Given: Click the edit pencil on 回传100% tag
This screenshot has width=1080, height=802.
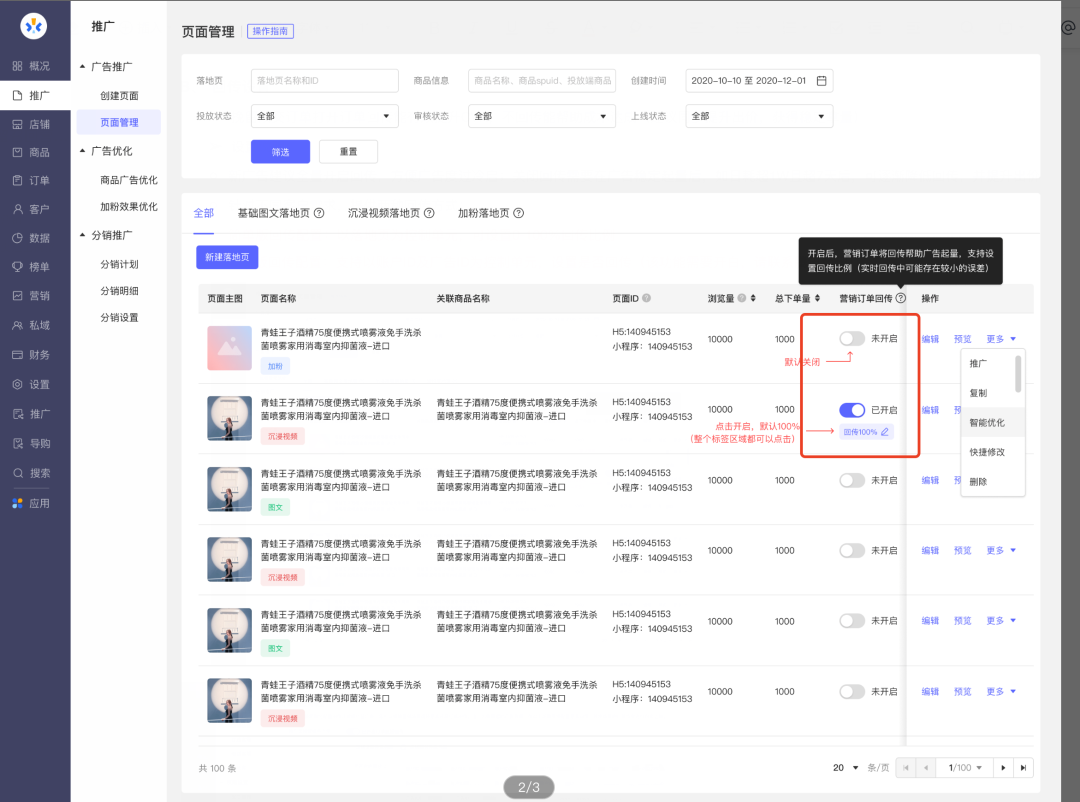Looking at the screenshot, I should tap(884, 432).
